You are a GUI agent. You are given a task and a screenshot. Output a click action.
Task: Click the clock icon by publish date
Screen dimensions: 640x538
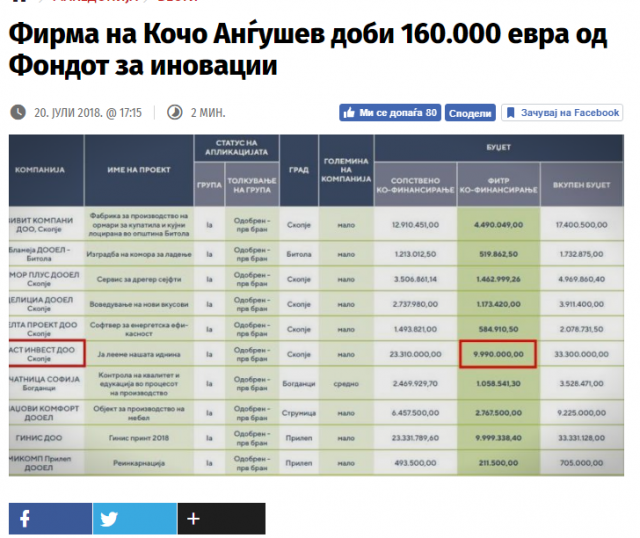(x=17, y=113)
